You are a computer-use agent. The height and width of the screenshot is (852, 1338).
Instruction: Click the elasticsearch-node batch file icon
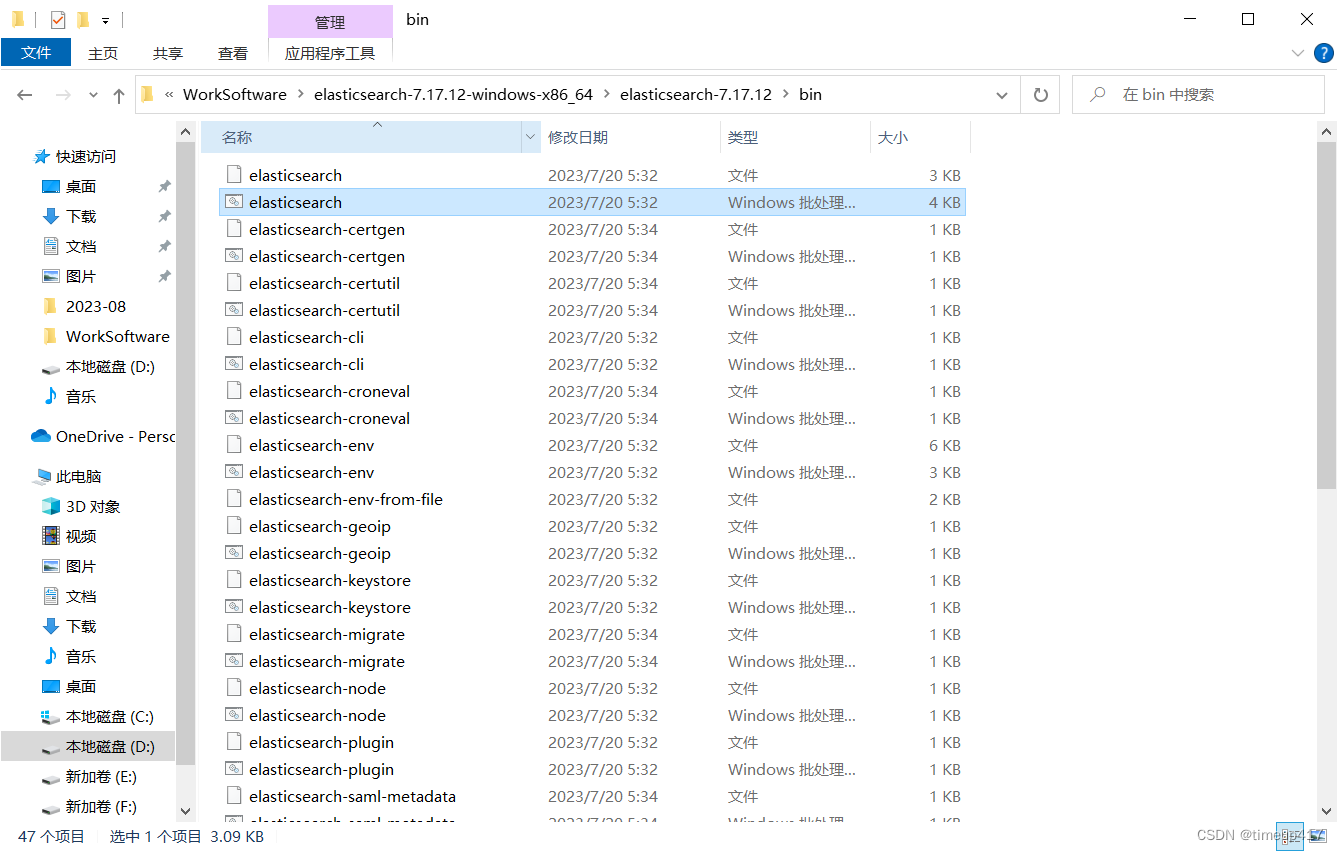234,715
